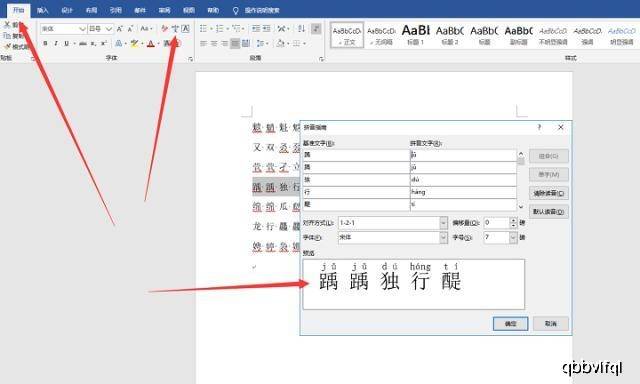Click the clear readings button in dialog

[x=549, y=193]
